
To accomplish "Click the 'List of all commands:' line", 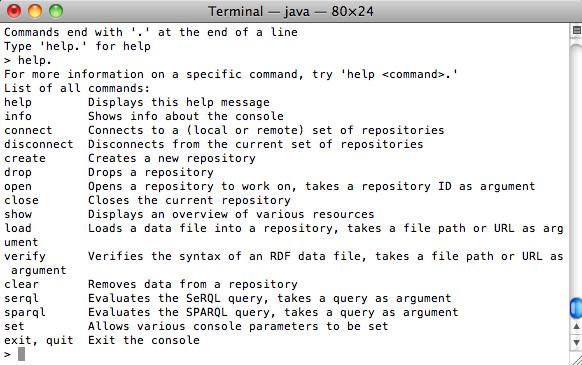I will (x=77, y=88).
